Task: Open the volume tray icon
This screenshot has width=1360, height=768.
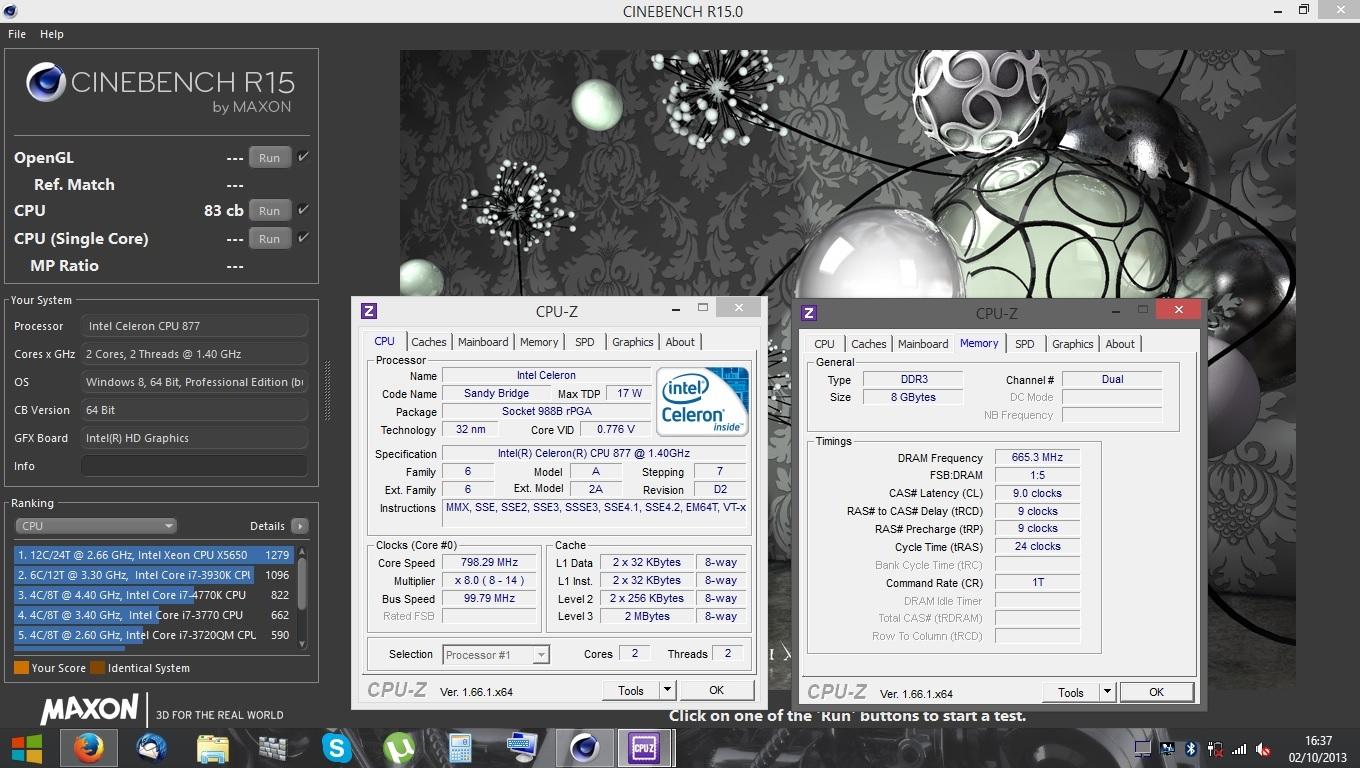Action: pyautogui.click(x=1264, y=749)
